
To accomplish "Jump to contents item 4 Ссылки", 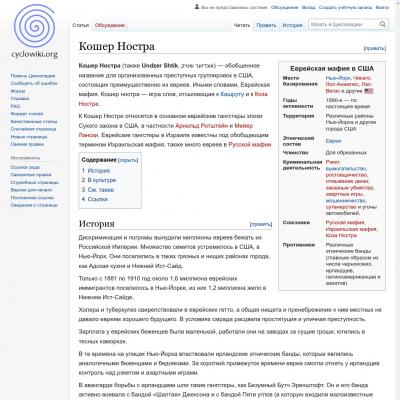I will coord(95,199).
